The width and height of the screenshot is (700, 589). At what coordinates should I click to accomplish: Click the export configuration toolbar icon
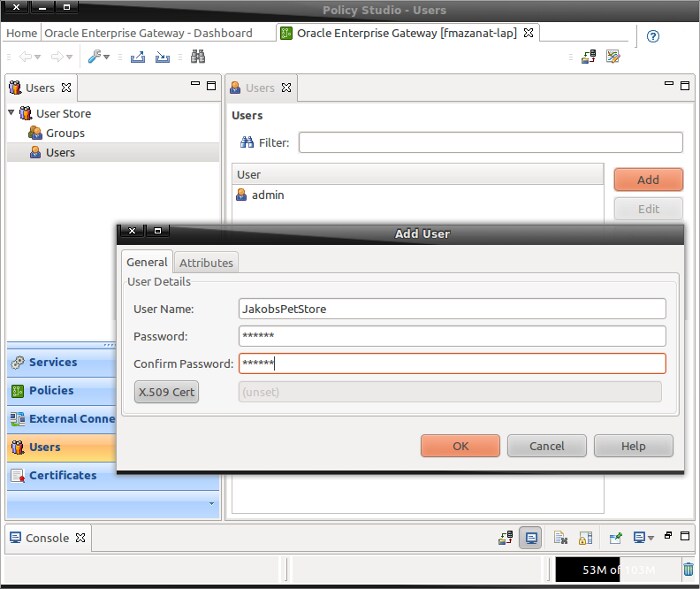point(138,57)
